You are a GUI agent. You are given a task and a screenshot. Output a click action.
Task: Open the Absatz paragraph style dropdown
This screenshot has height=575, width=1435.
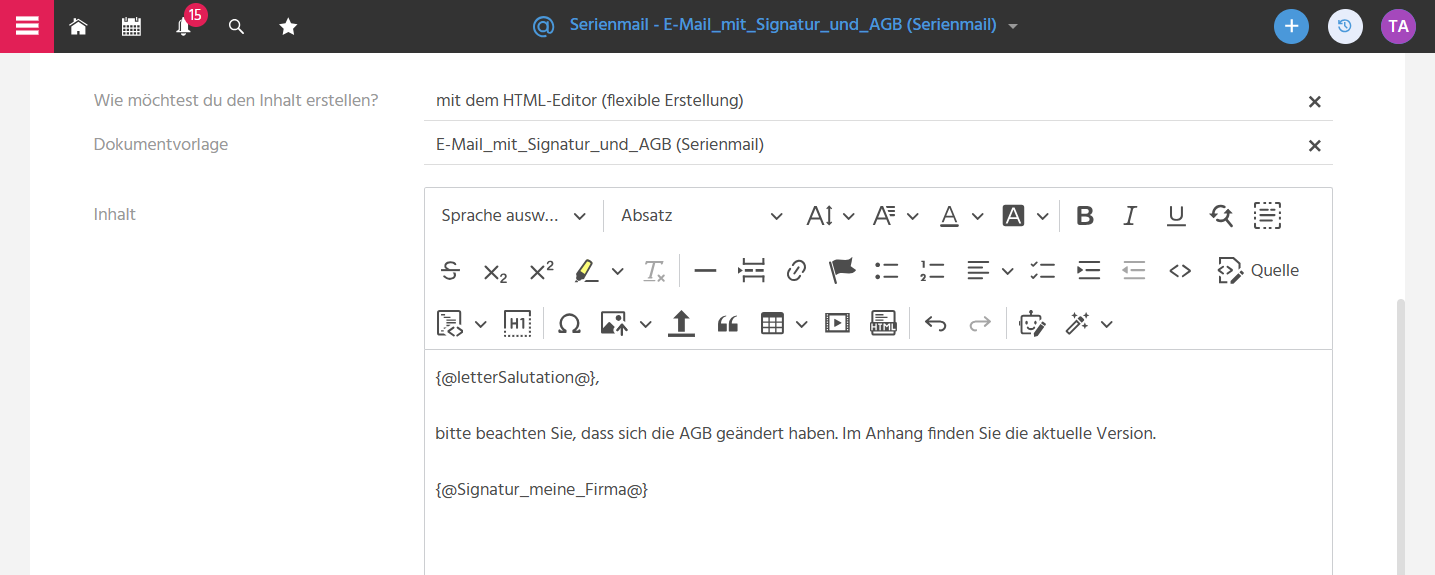703,215
